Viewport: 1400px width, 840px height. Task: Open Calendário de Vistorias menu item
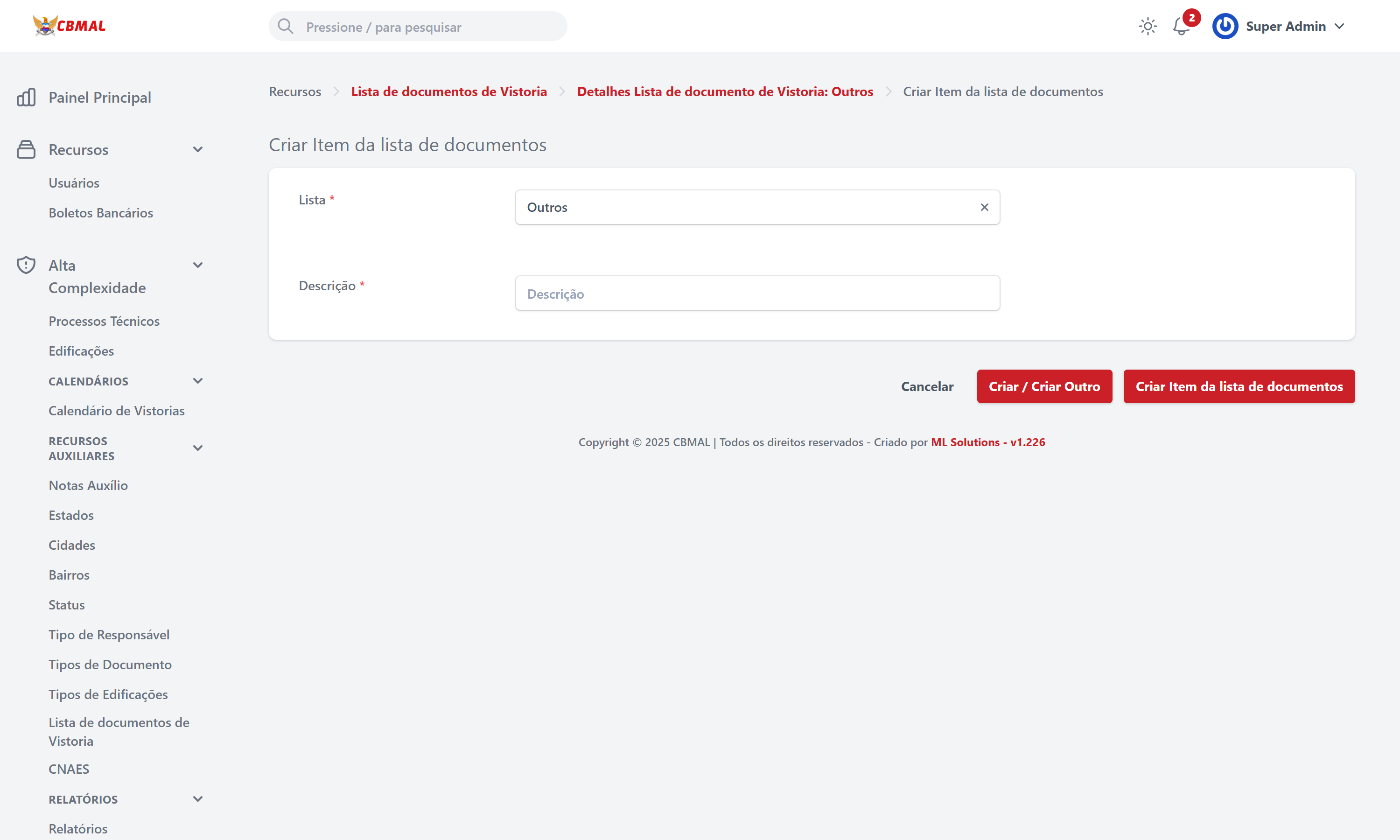117,410
